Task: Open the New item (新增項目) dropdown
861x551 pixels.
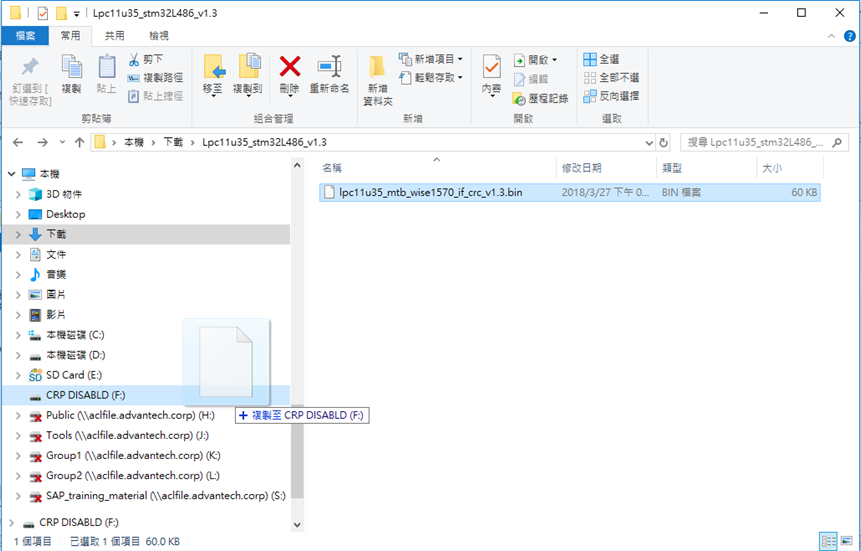Action: pos(431,59)
